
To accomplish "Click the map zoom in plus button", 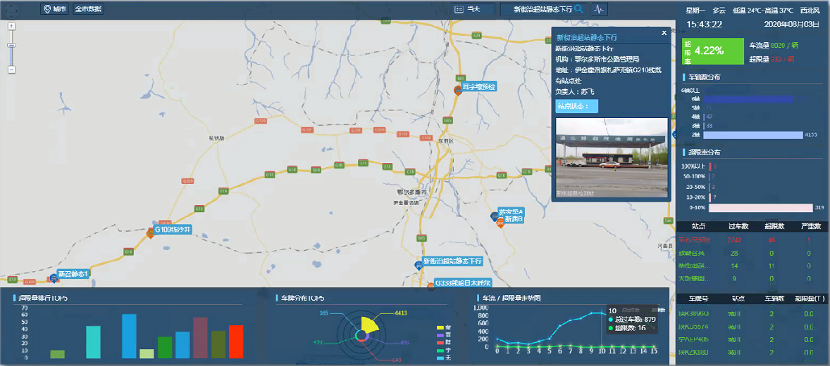I will point(12,25).
